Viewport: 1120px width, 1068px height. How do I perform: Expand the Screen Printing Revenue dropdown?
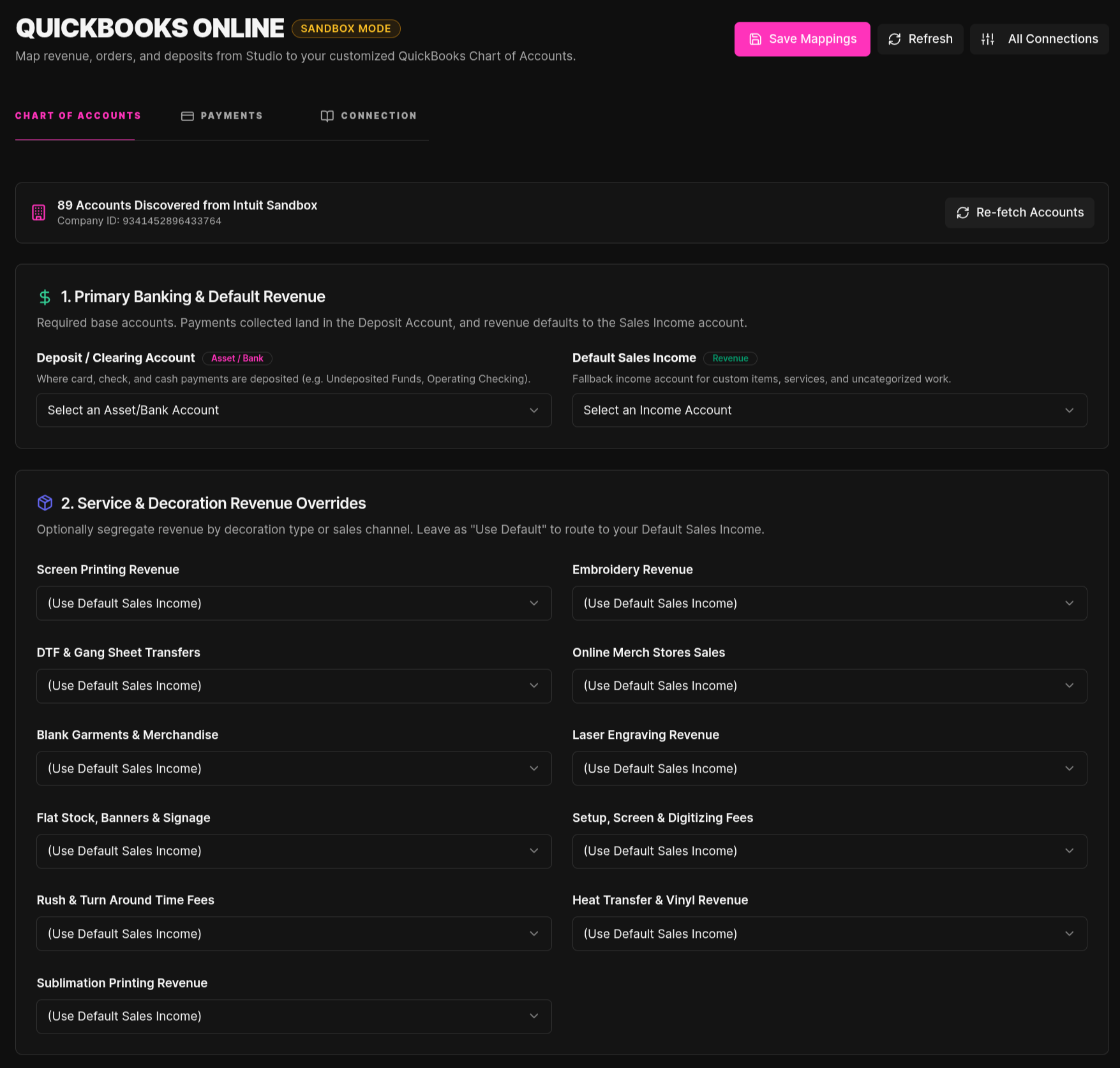pyautogui.click(x=294, y=603)
